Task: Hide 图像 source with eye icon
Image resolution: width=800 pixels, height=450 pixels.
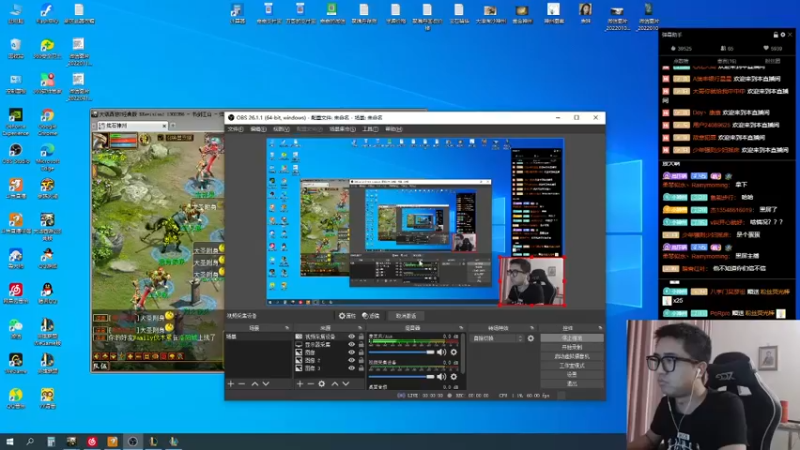Action: pyautogui.click(x=351, y=352)
